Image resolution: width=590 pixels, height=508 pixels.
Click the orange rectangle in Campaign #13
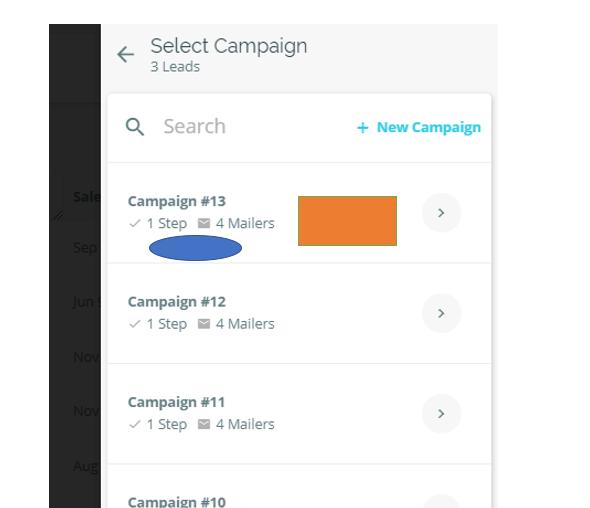pos(347,221)
